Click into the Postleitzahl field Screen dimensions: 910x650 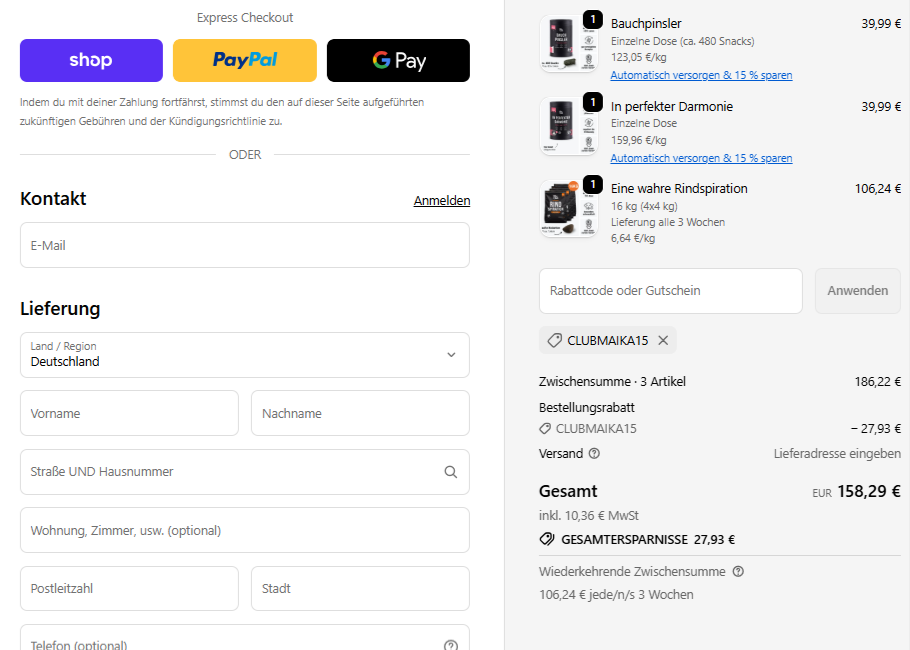pos(129,589)
